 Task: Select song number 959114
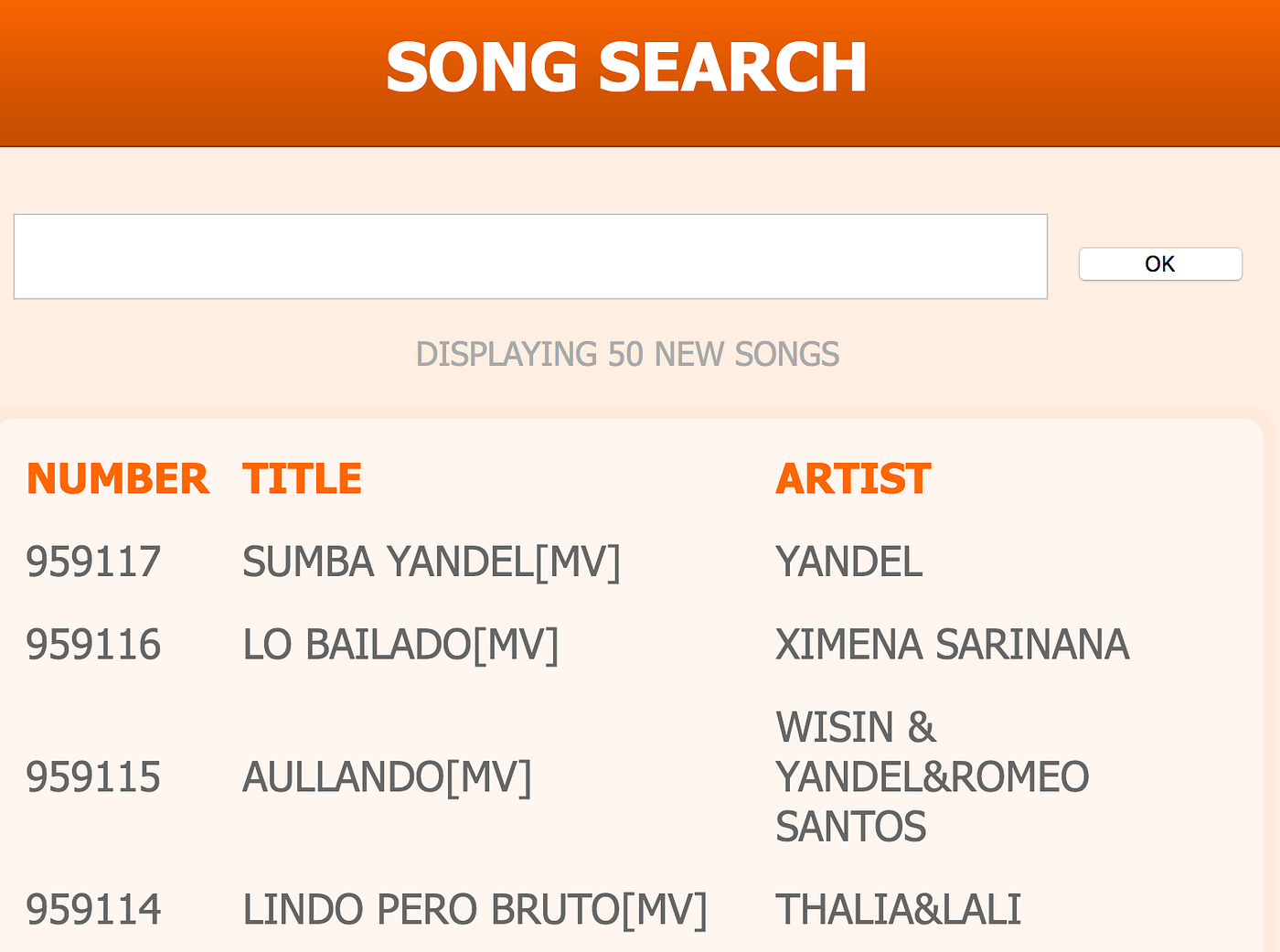click(x=93, y=910)
